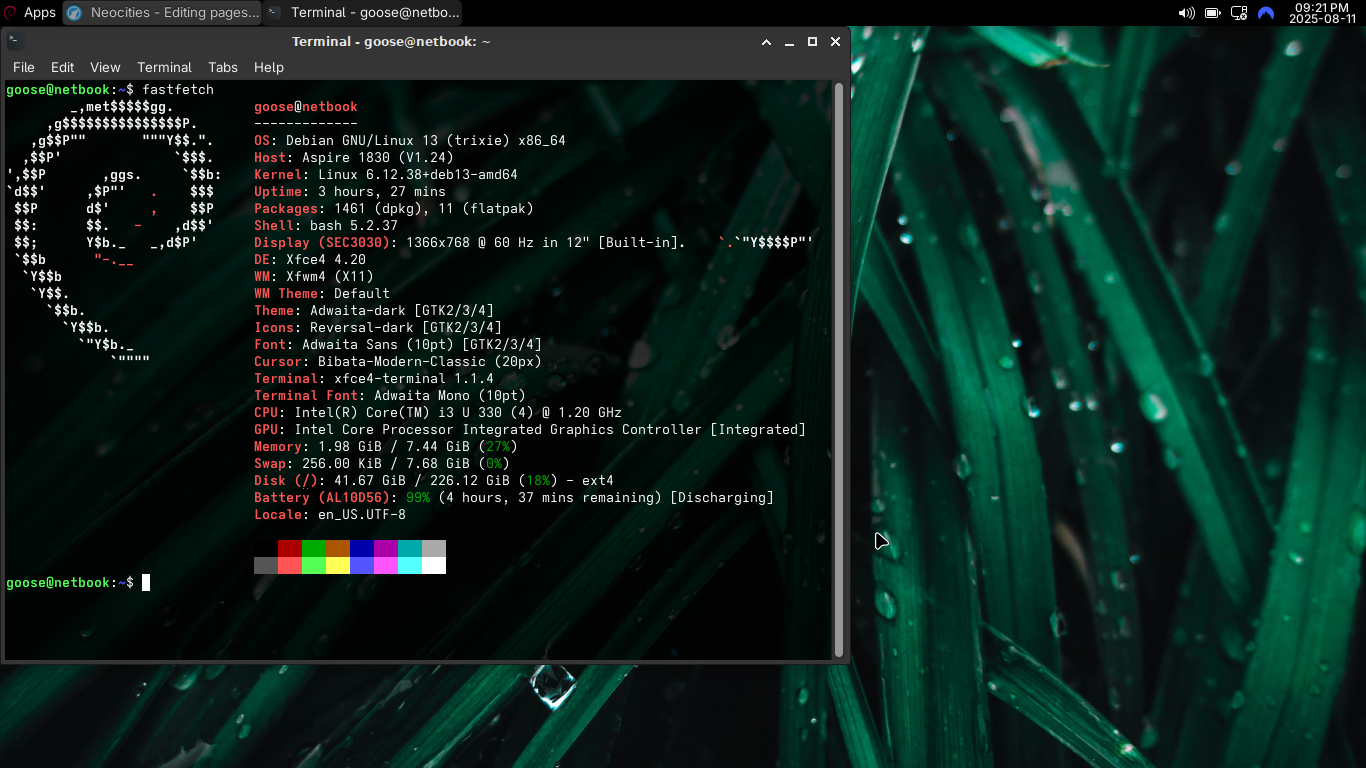Close the Terminal window
This screenshot has width=1366, height=768.
(x=835, y=42)
